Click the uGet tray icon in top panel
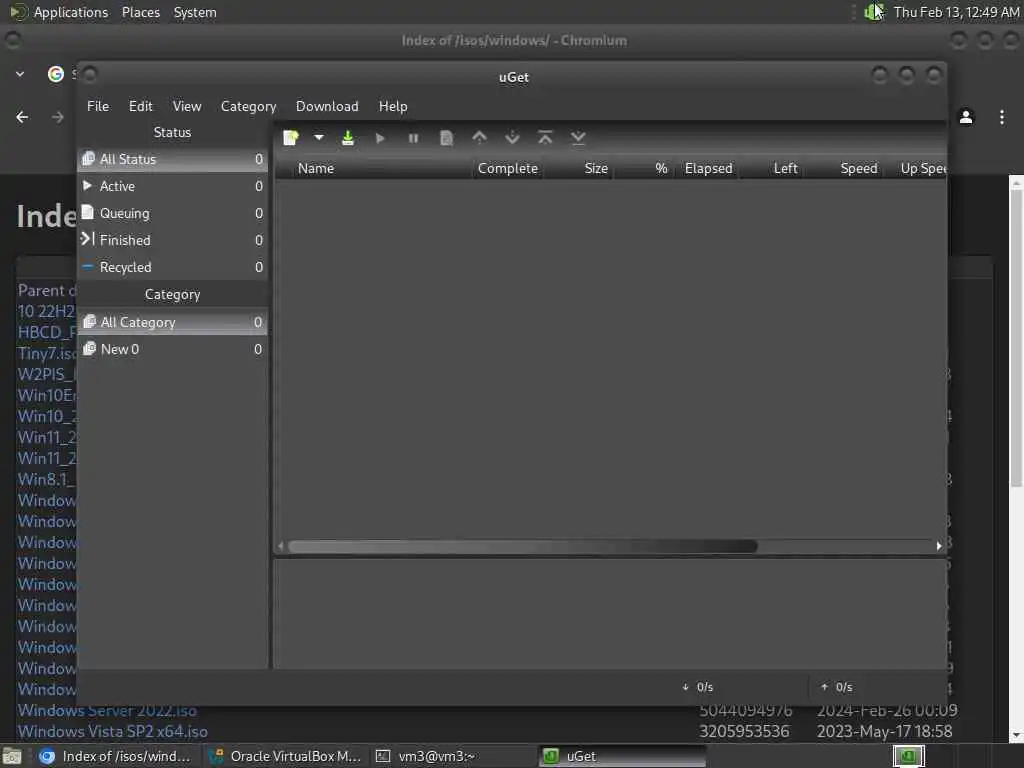The height and width of the screenshot is (768, 1024). click(x=872, y=12)
